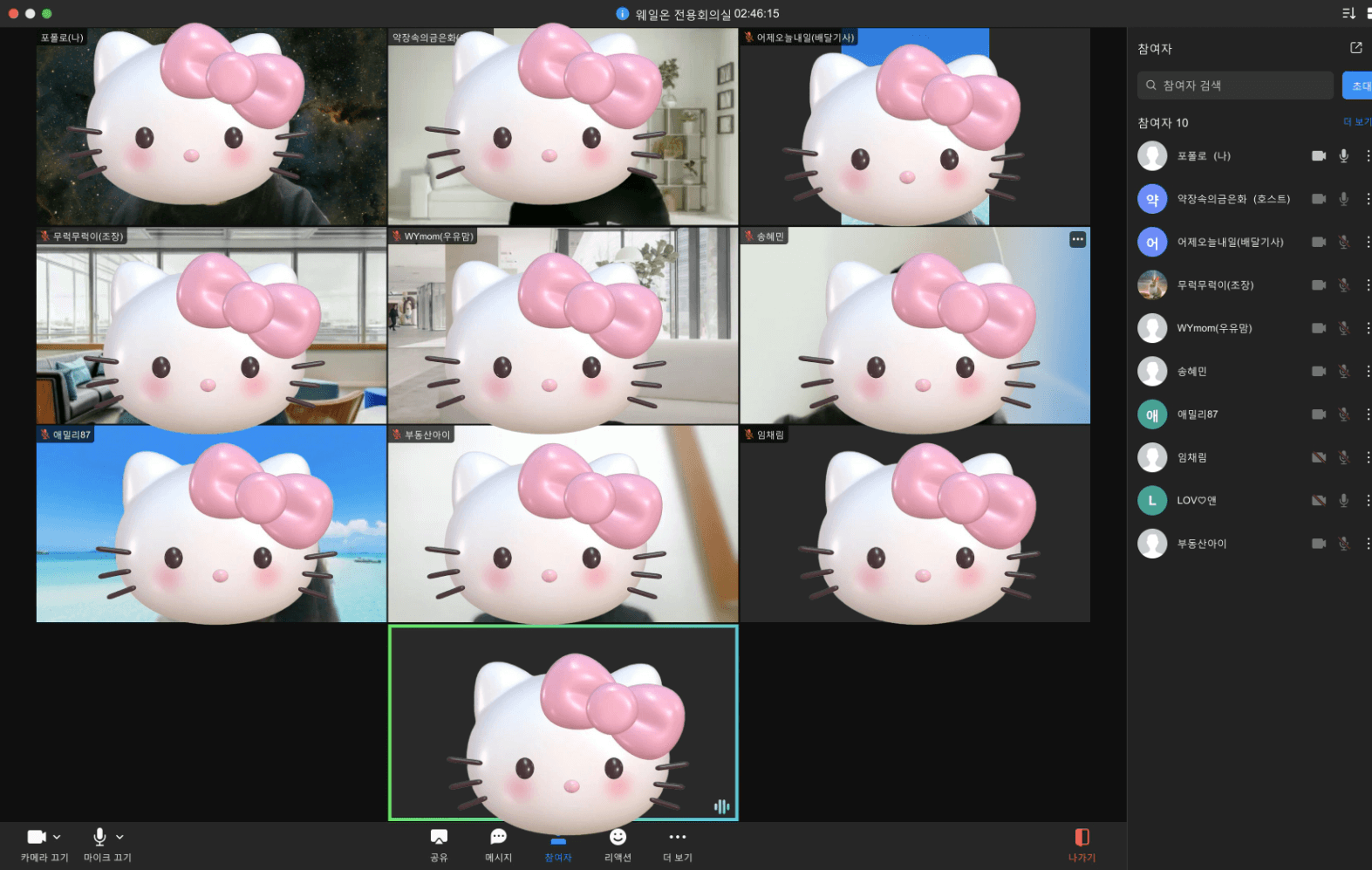This screenshot has width=1372, height=870.
Task: Click camera icon for 애밀리87
Action: pyautogui.click(x=1319, y=414)
